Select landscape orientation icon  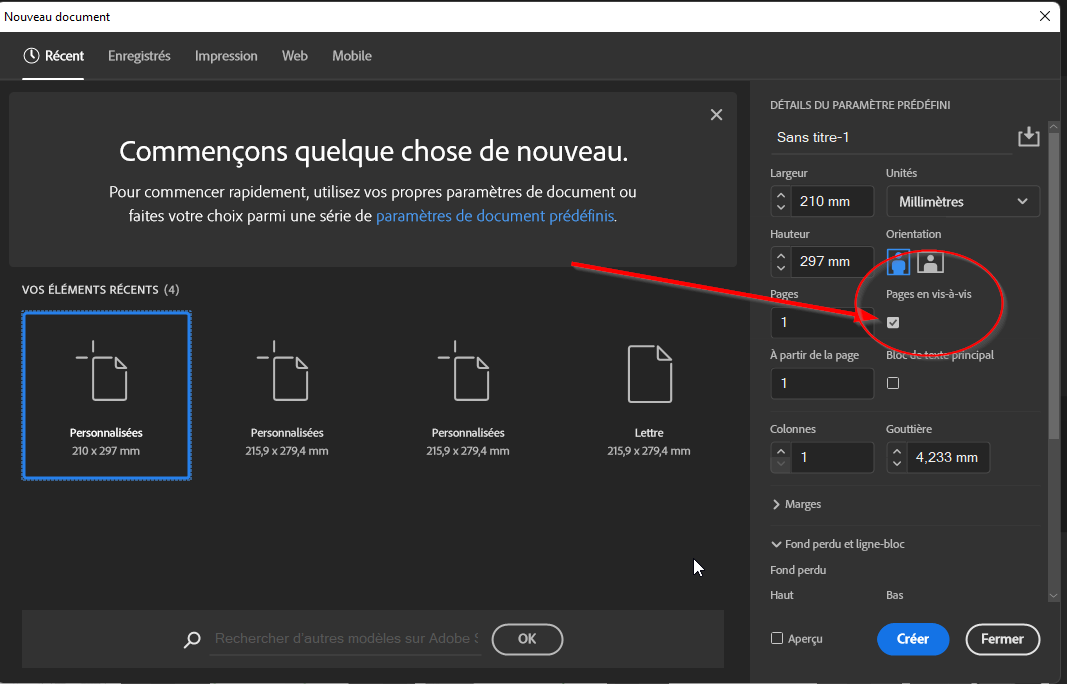click(x=930, y=262)
